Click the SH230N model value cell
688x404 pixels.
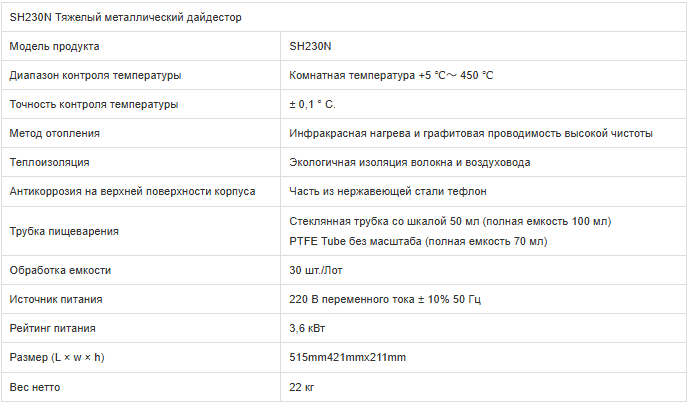[x=310, y=46]
